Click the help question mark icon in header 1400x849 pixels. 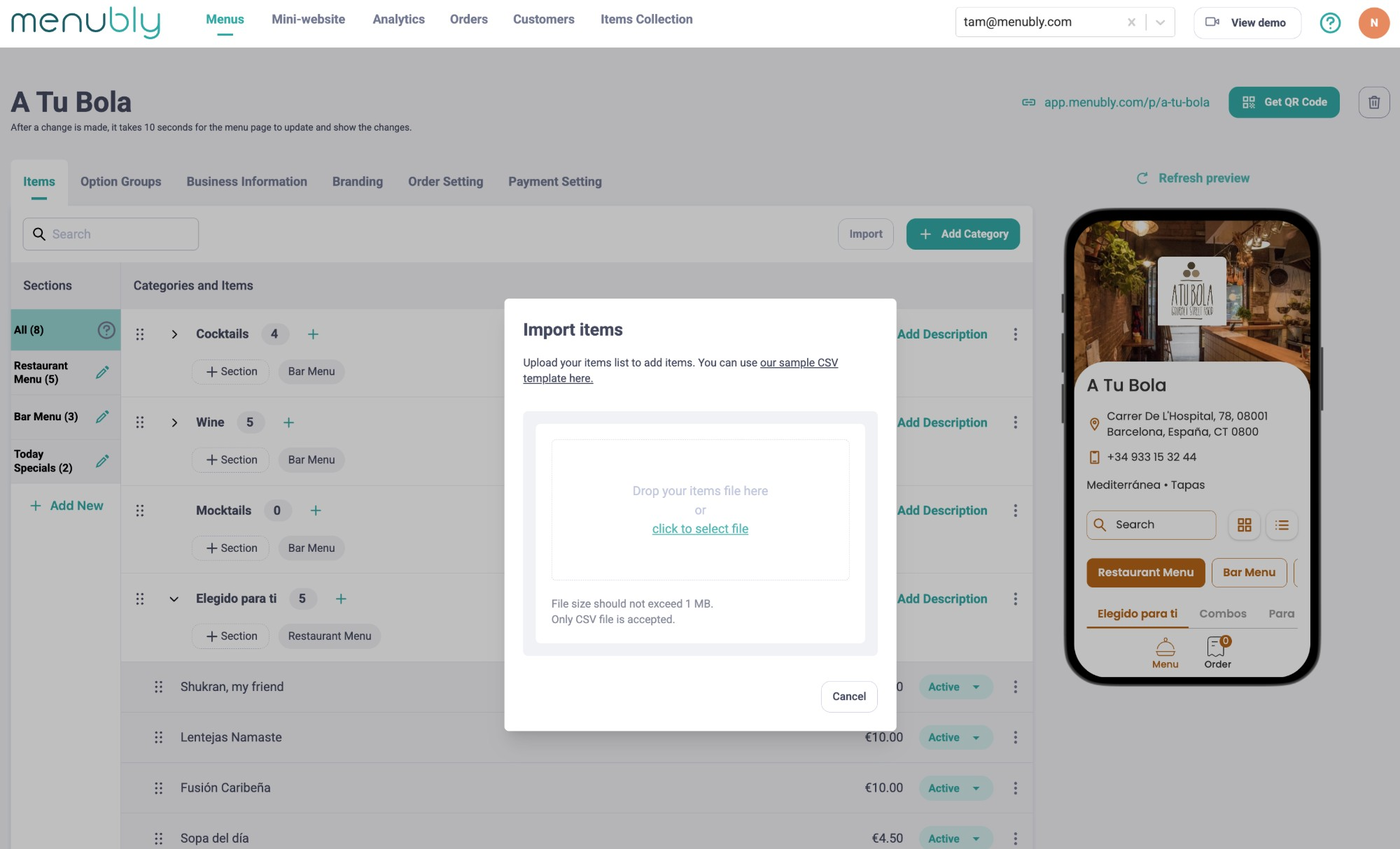[1330, 22]
